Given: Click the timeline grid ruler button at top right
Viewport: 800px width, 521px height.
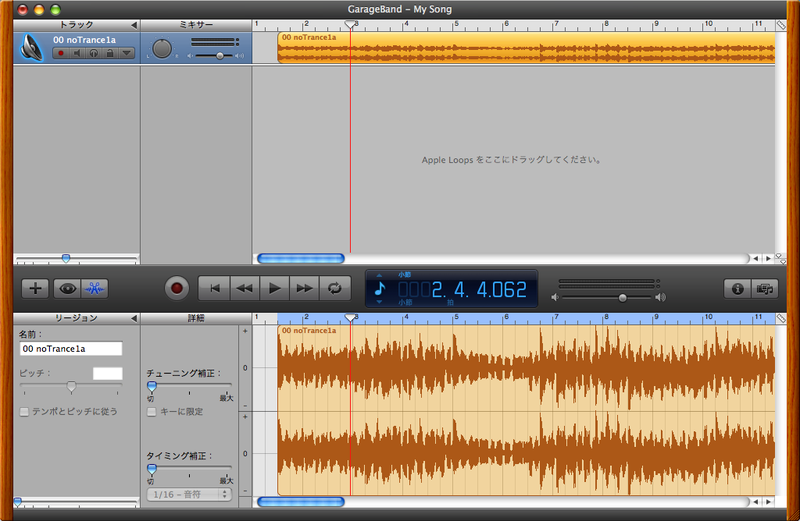Looking at the screenshot, I should (x=781, y=25).
